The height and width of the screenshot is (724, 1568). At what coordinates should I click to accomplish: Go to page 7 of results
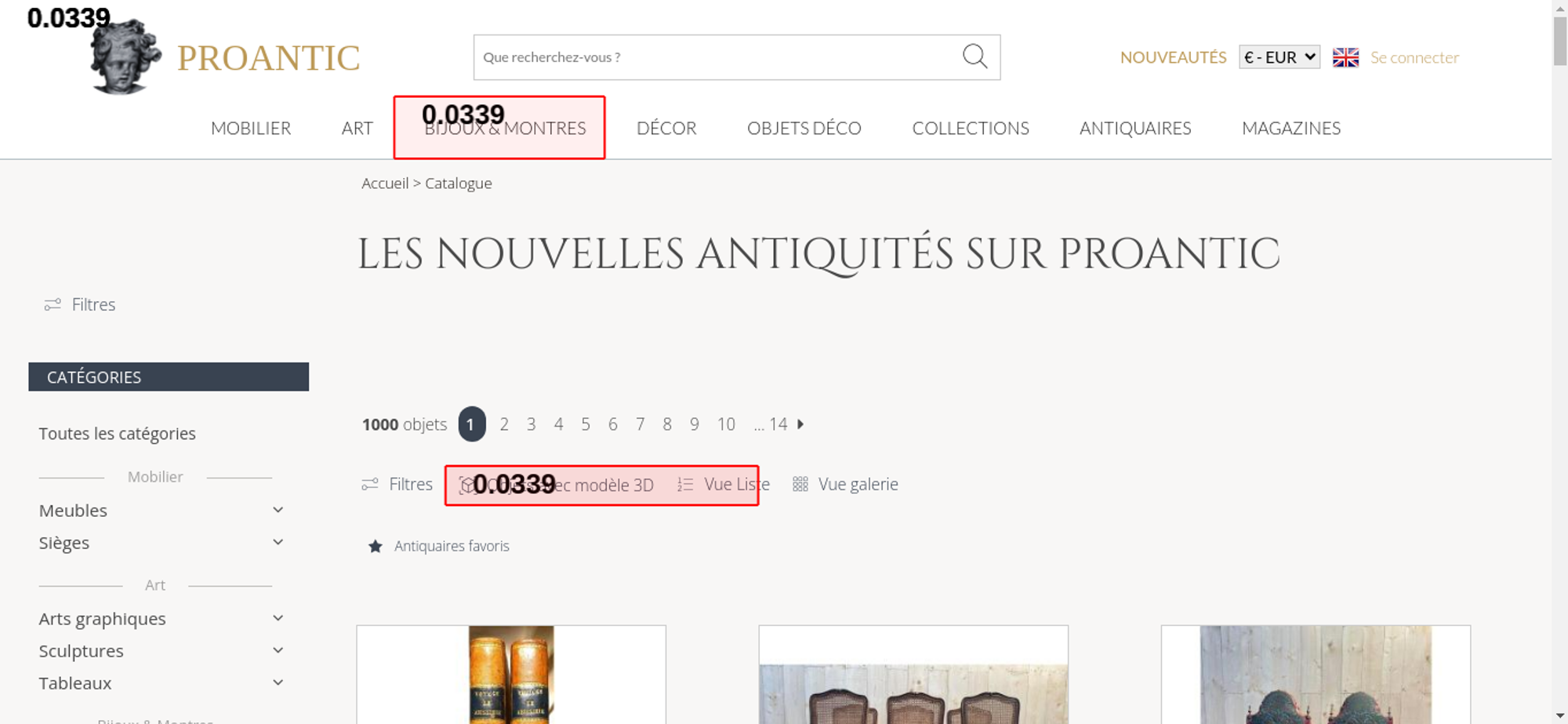tap(641, 424)
